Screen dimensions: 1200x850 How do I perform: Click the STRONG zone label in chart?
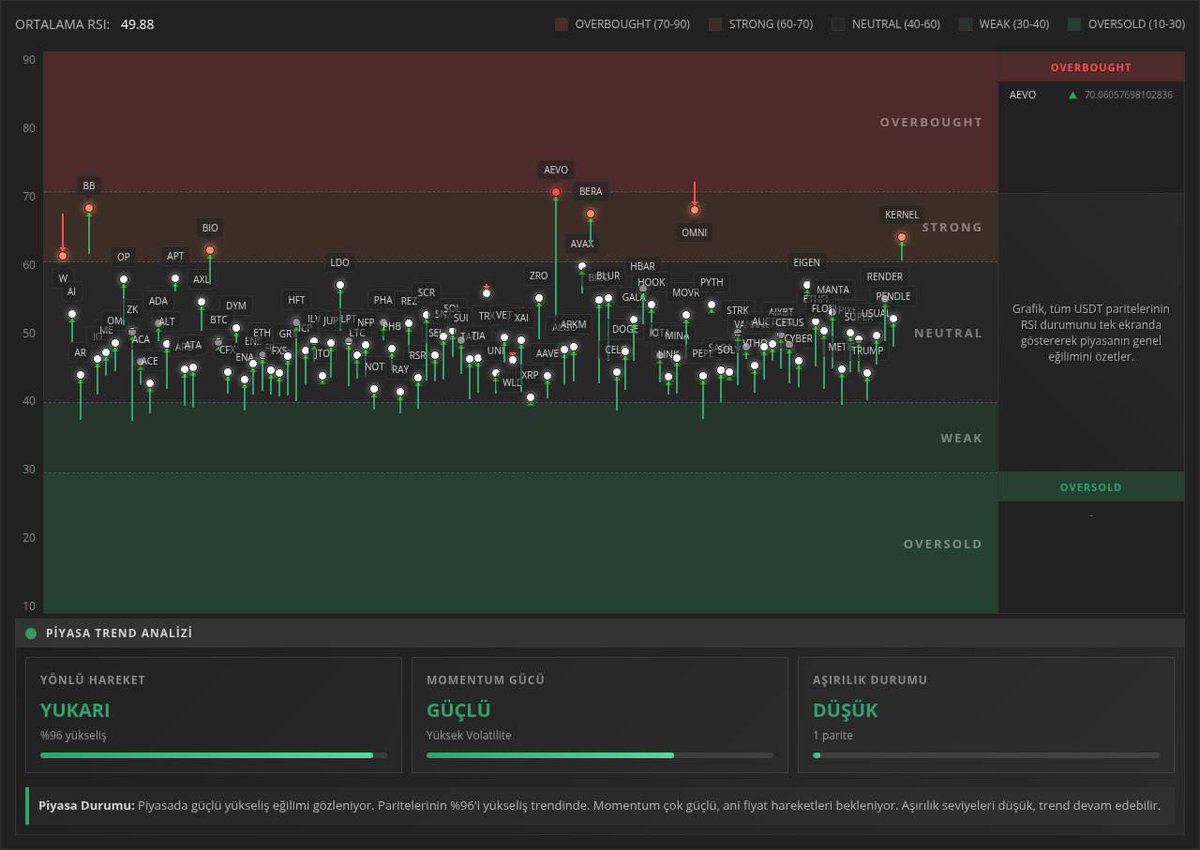click(952, 227)
